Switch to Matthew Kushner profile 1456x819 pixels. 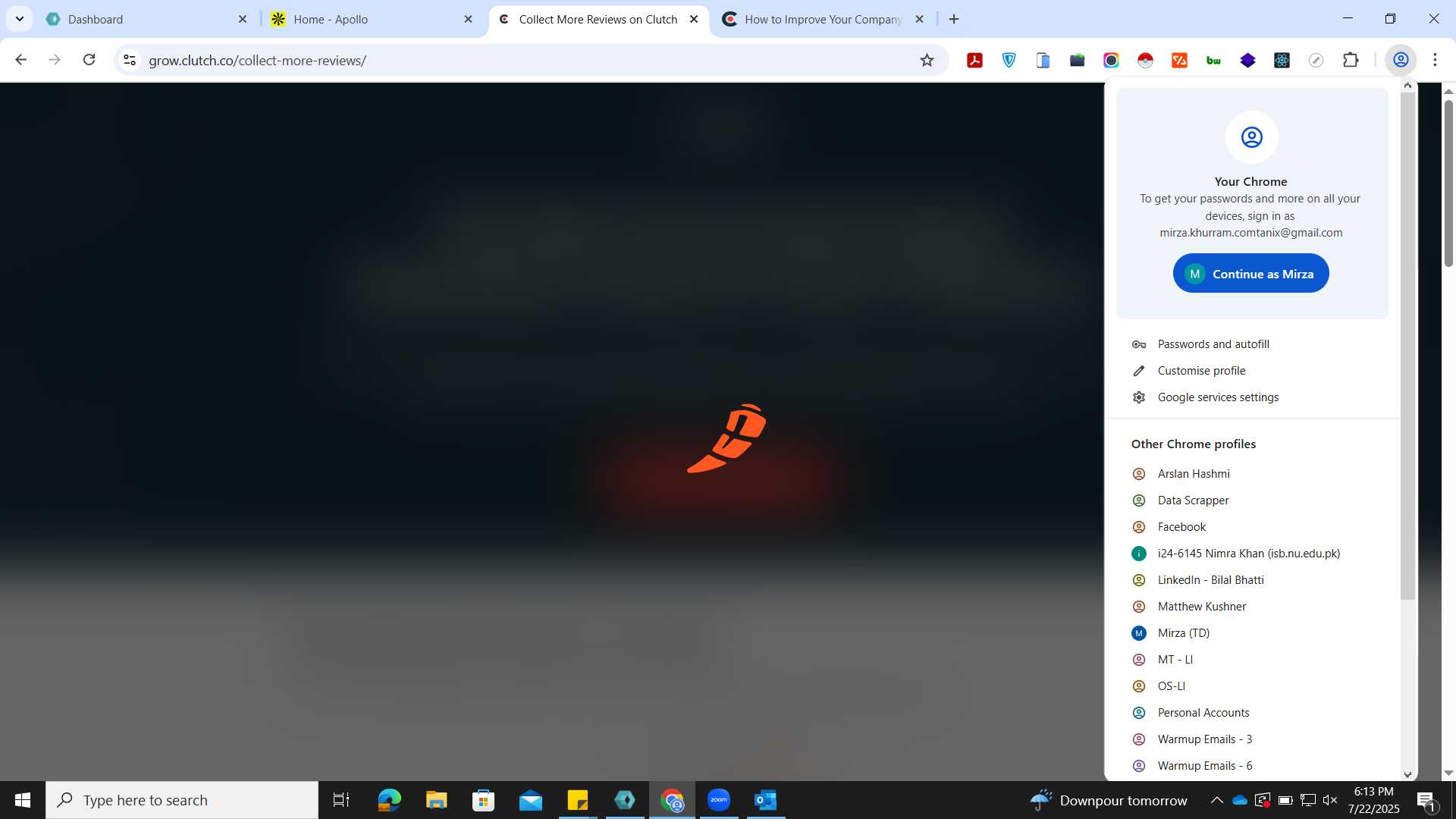pyautogui.click(x=1251, y=607)
